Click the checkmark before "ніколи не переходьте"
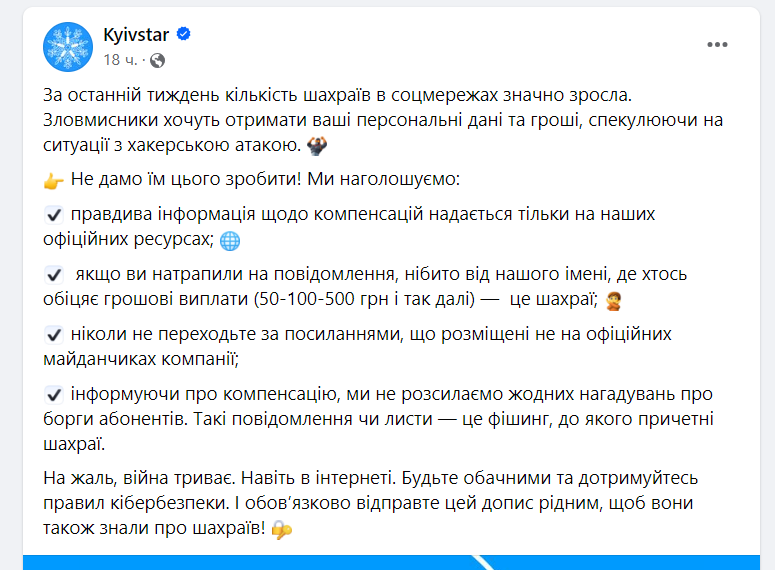Viewport: 775px width, 570px height. pyautogui.click(x=54, y=334)
